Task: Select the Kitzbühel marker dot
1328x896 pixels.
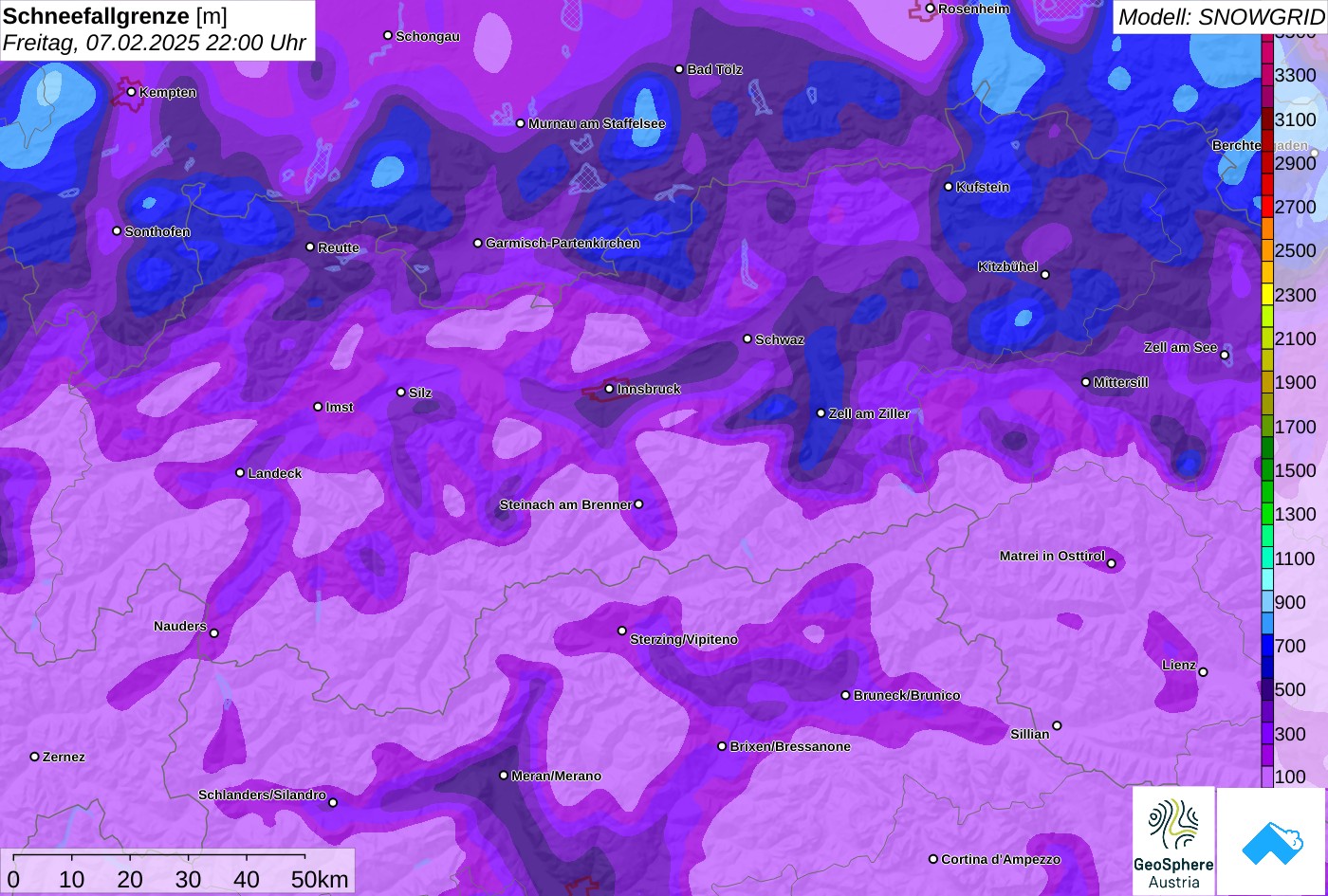Action: 1045,275
